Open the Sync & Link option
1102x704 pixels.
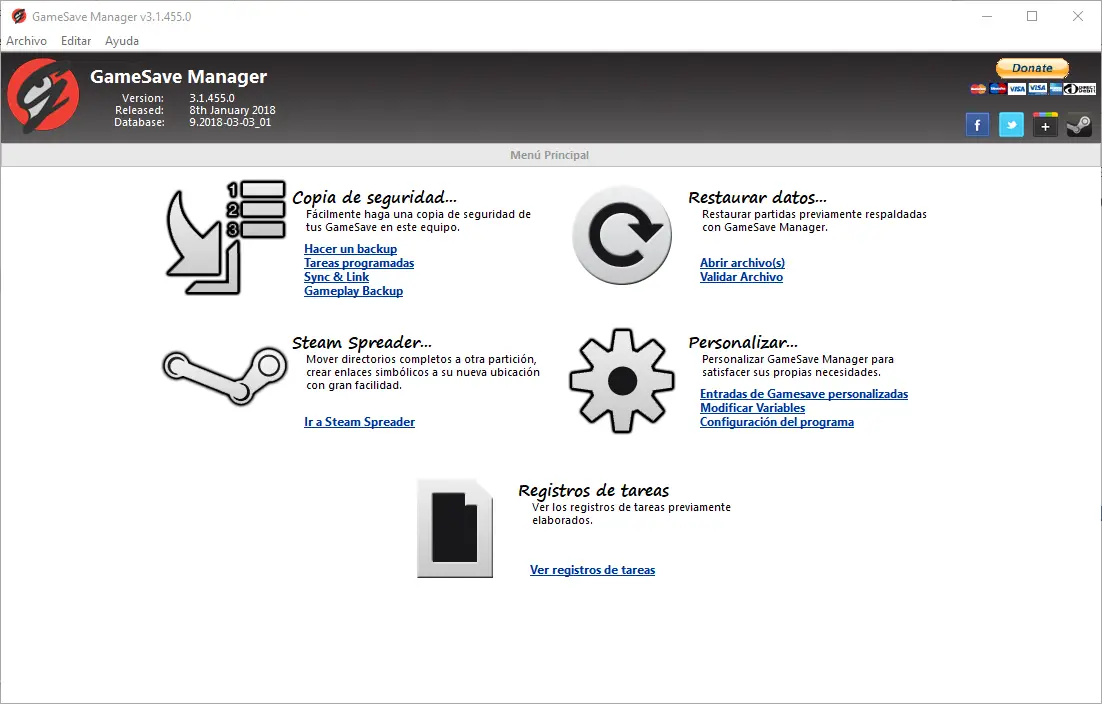coord(336,277)
